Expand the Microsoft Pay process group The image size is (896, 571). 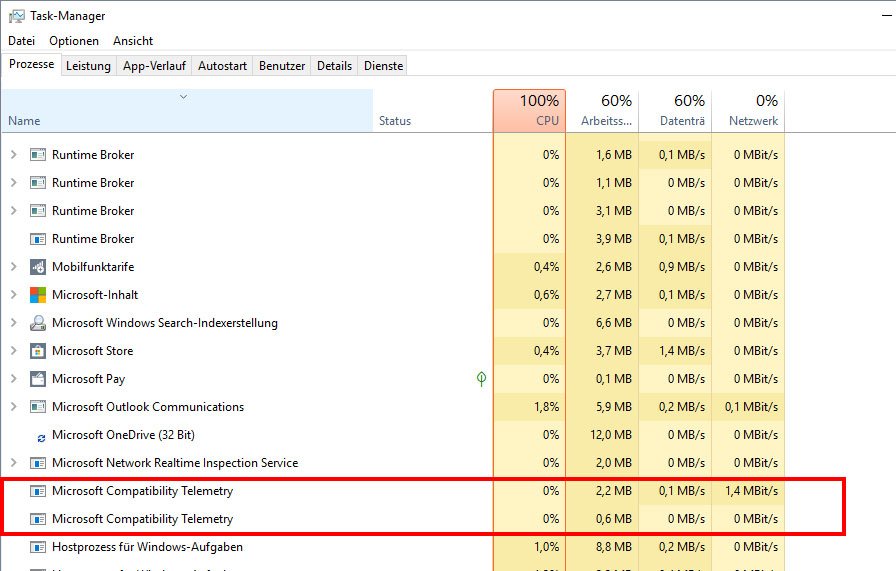(x=14, y=378)
